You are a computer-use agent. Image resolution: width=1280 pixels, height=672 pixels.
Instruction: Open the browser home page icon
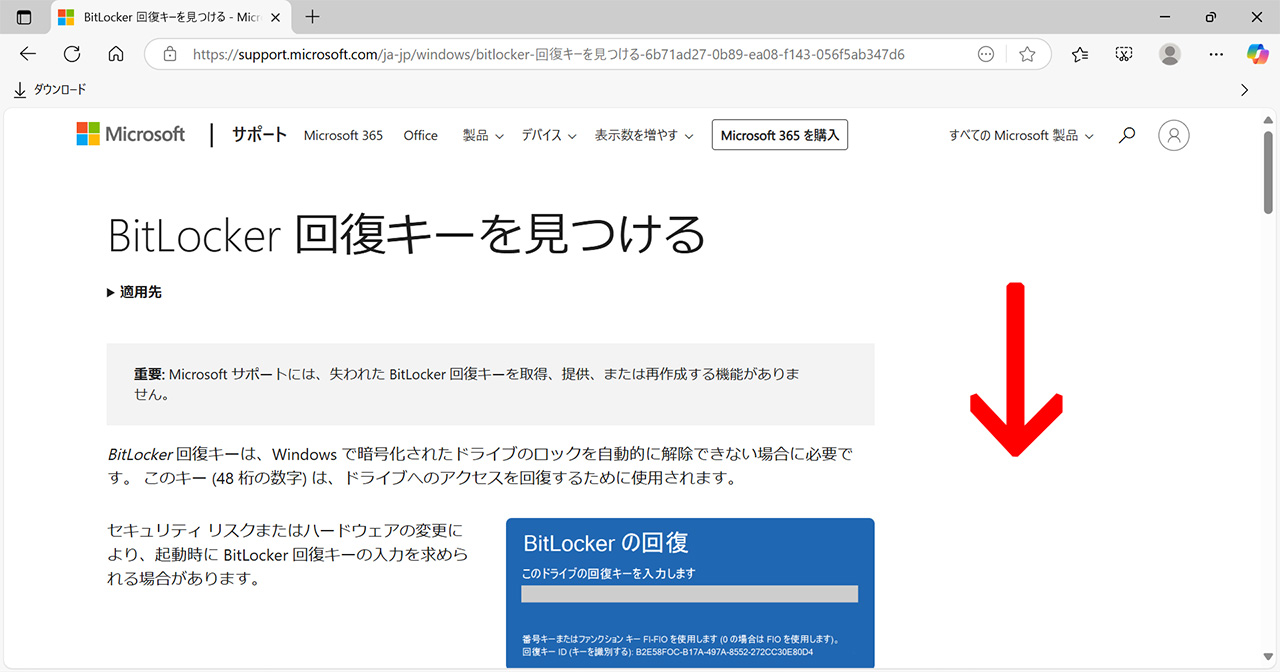coord(116,54)
